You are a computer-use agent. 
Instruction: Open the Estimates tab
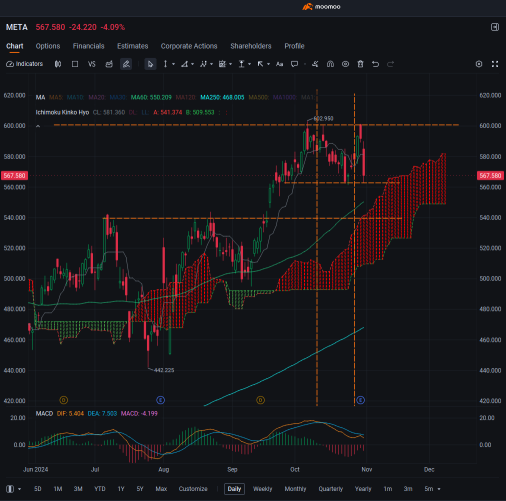pos(133,46)
